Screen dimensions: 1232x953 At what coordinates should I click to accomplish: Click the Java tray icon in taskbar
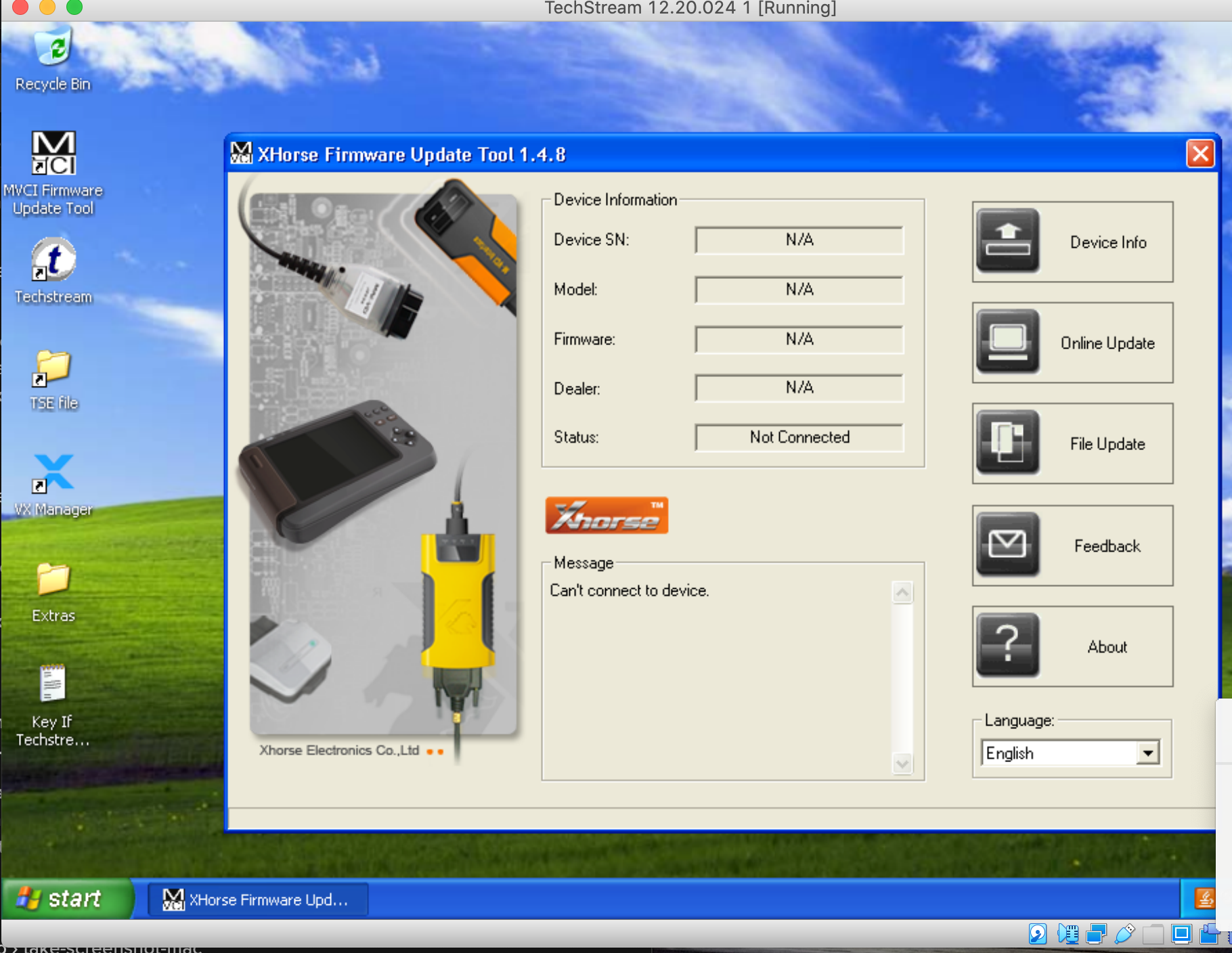pyautogui.click(x=1205, y=899)
